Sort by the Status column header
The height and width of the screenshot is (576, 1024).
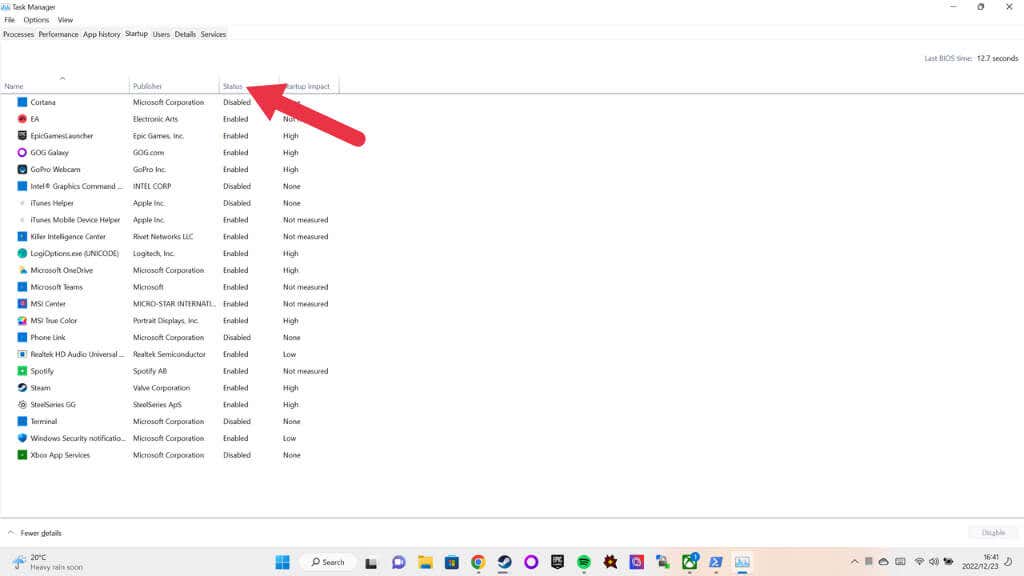233,86
